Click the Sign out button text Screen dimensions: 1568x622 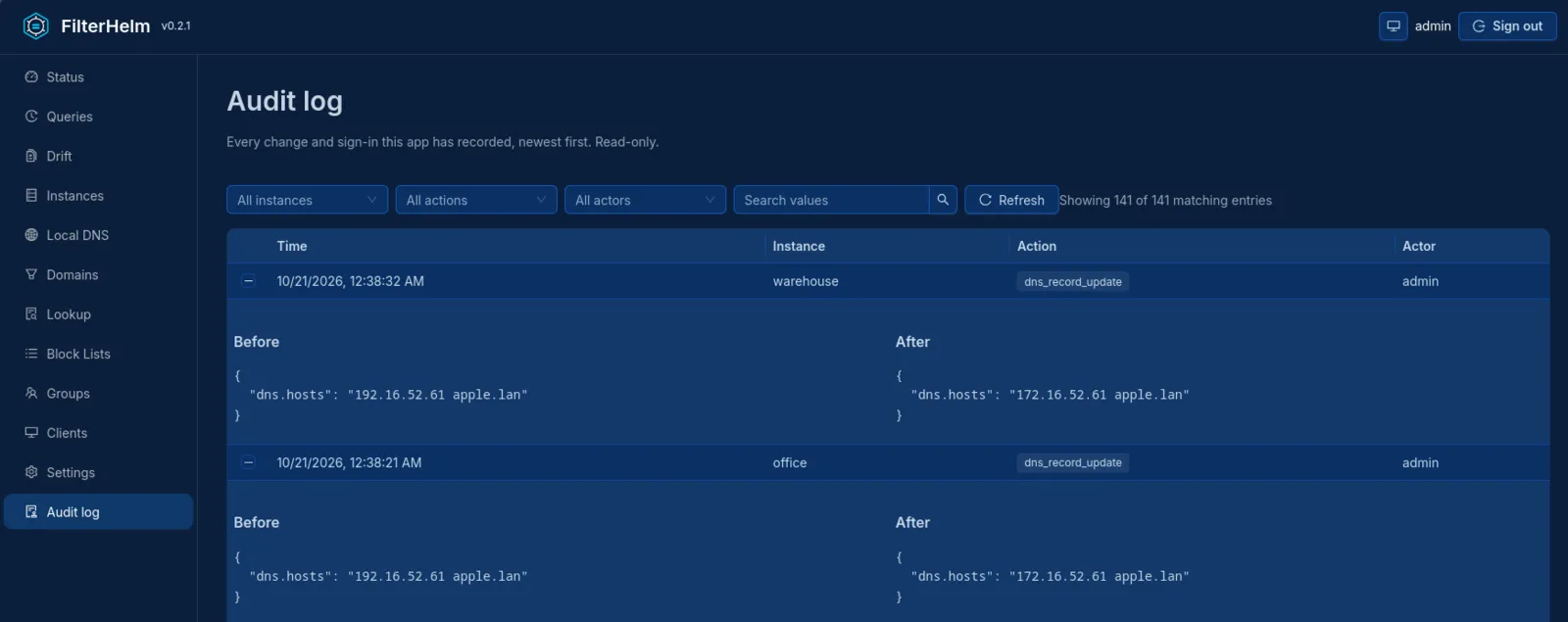pos(1517,26)
